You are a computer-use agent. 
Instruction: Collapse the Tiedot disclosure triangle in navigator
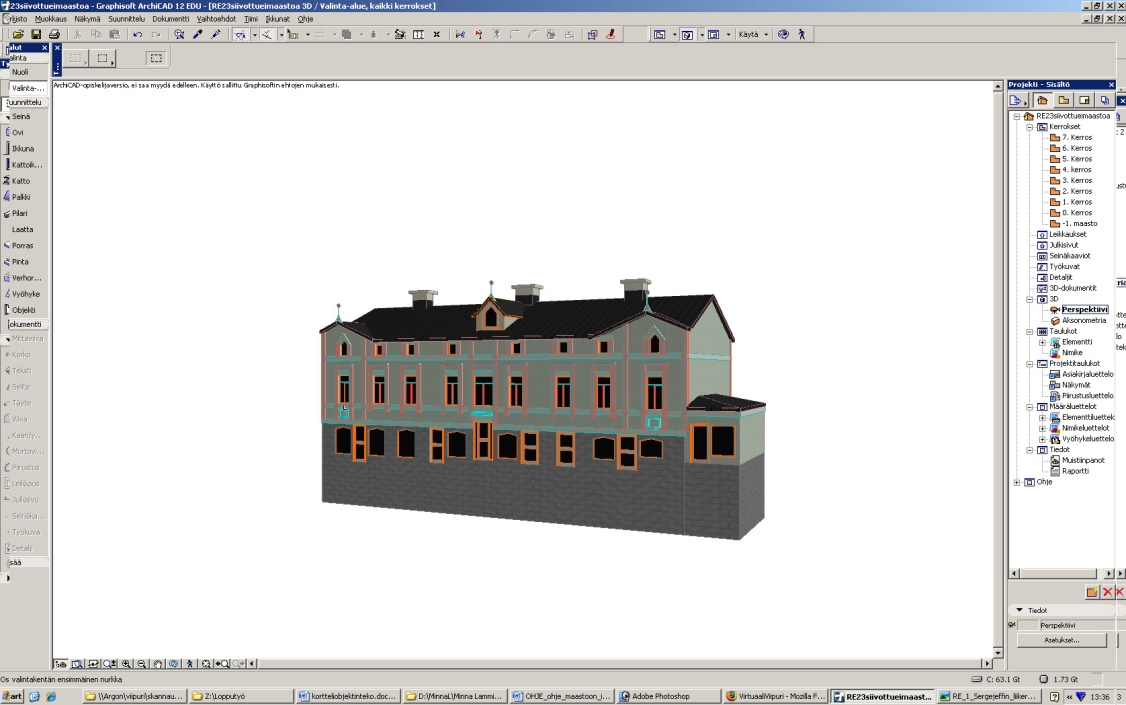click(1019, 610)
